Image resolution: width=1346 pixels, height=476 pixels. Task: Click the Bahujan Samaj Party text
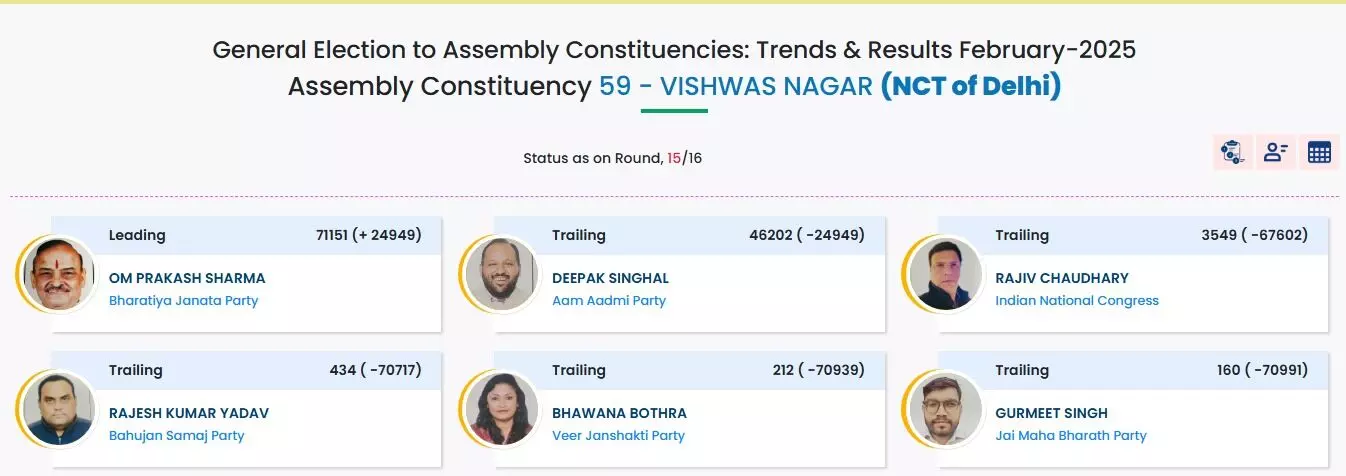(176, 436)
